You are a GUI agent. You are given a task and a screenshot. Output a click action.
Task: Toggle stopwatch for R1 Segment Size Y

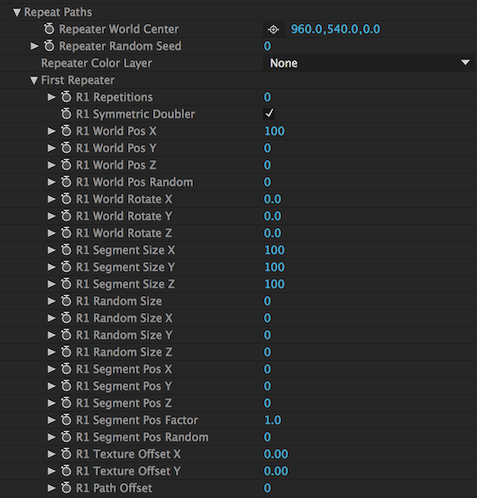pos(66,267)
